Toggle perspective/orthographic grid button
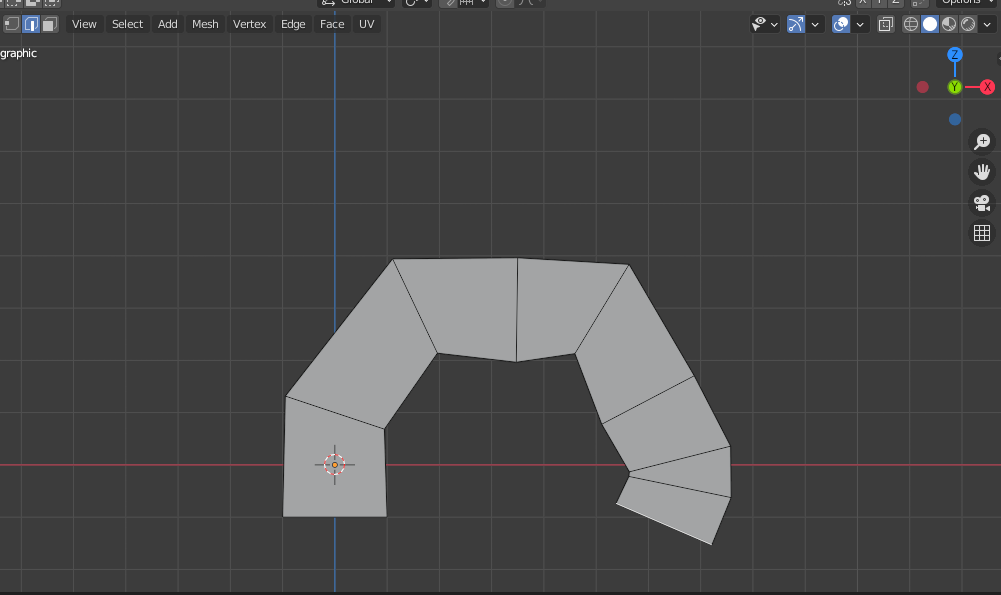 (982, 233)
